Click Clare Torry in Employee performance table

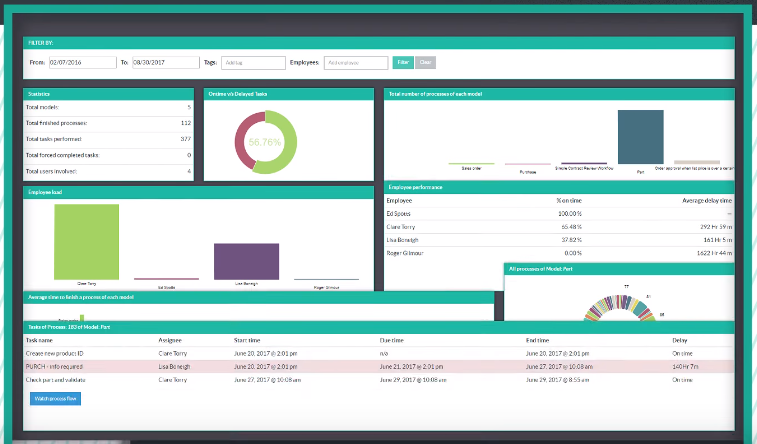[401, 227]
